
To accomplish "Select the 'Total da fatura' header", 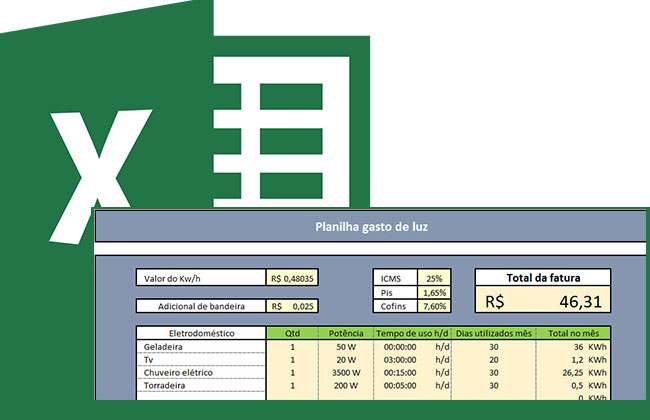I will pos(543,278).
